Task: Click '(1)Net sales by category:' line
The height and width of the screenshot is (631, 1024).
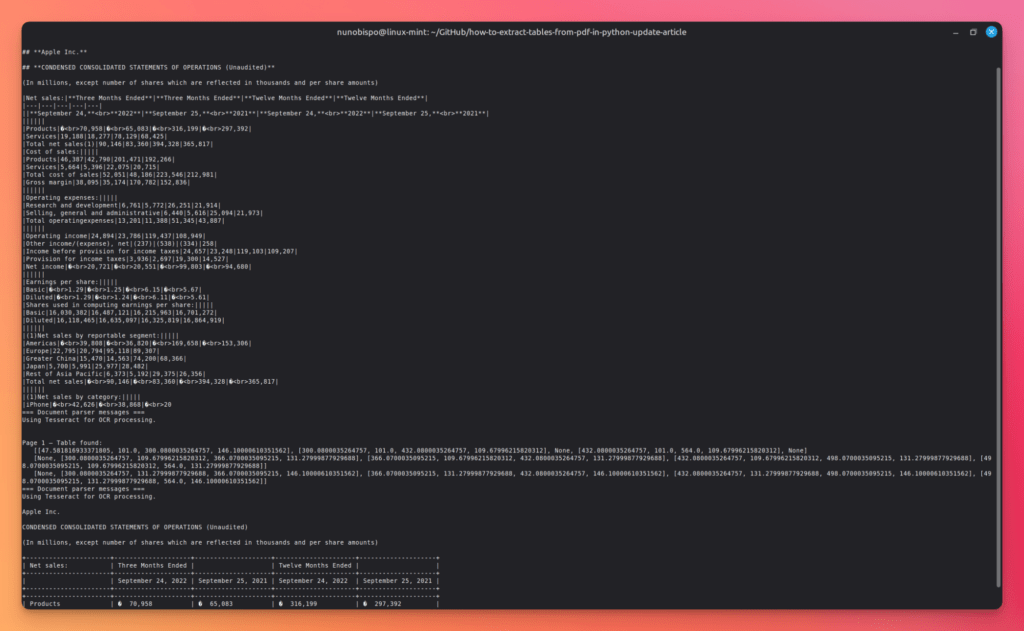Action: coord(82,397)
